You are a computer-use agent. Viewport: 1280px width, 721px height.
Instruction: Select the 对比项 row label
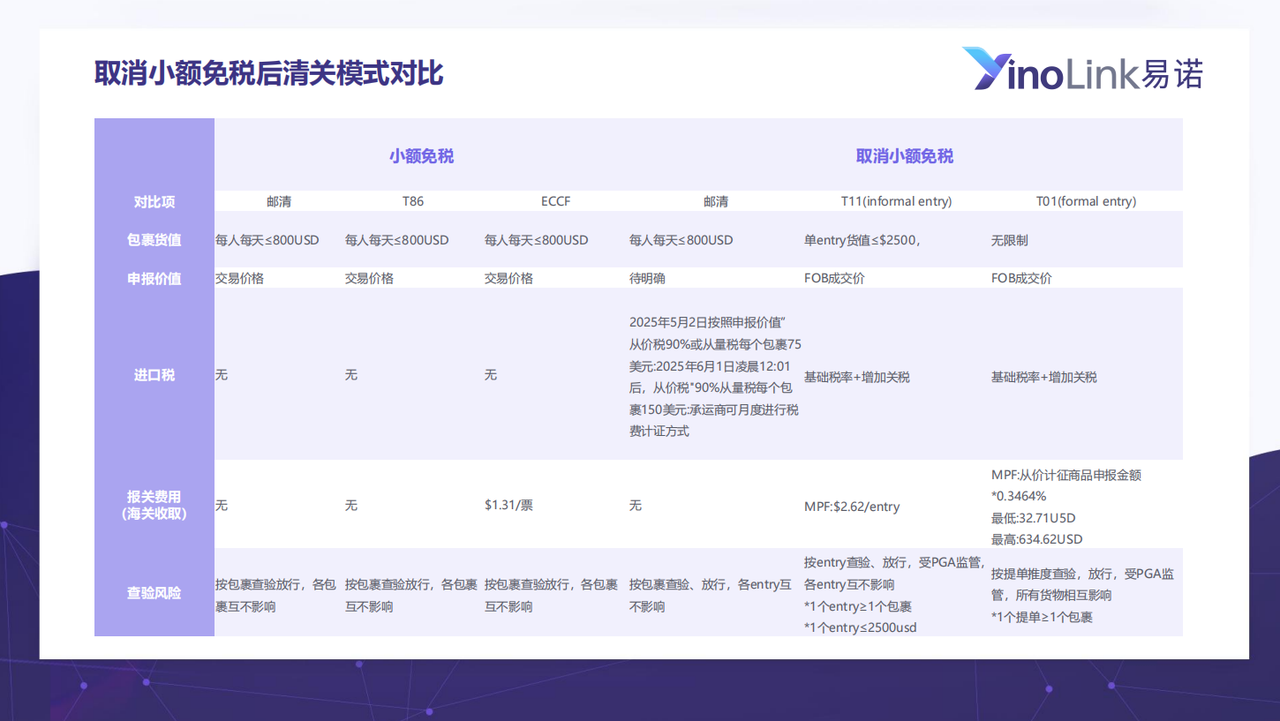pos(154,201)
